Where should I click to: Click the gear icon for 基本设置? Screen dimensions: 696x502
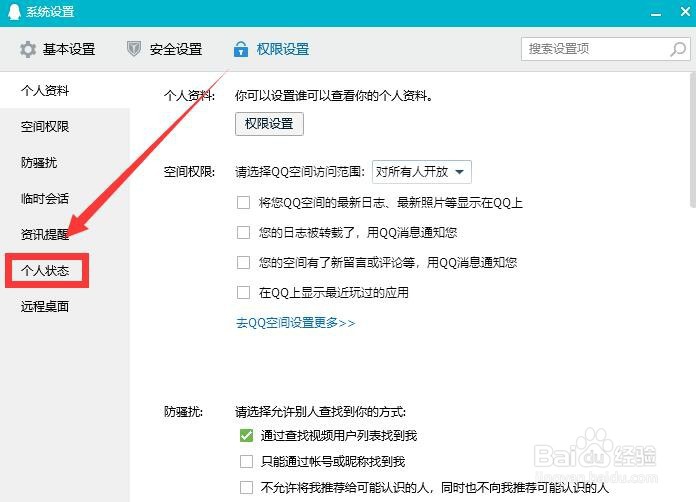click(x=28, y=49)
